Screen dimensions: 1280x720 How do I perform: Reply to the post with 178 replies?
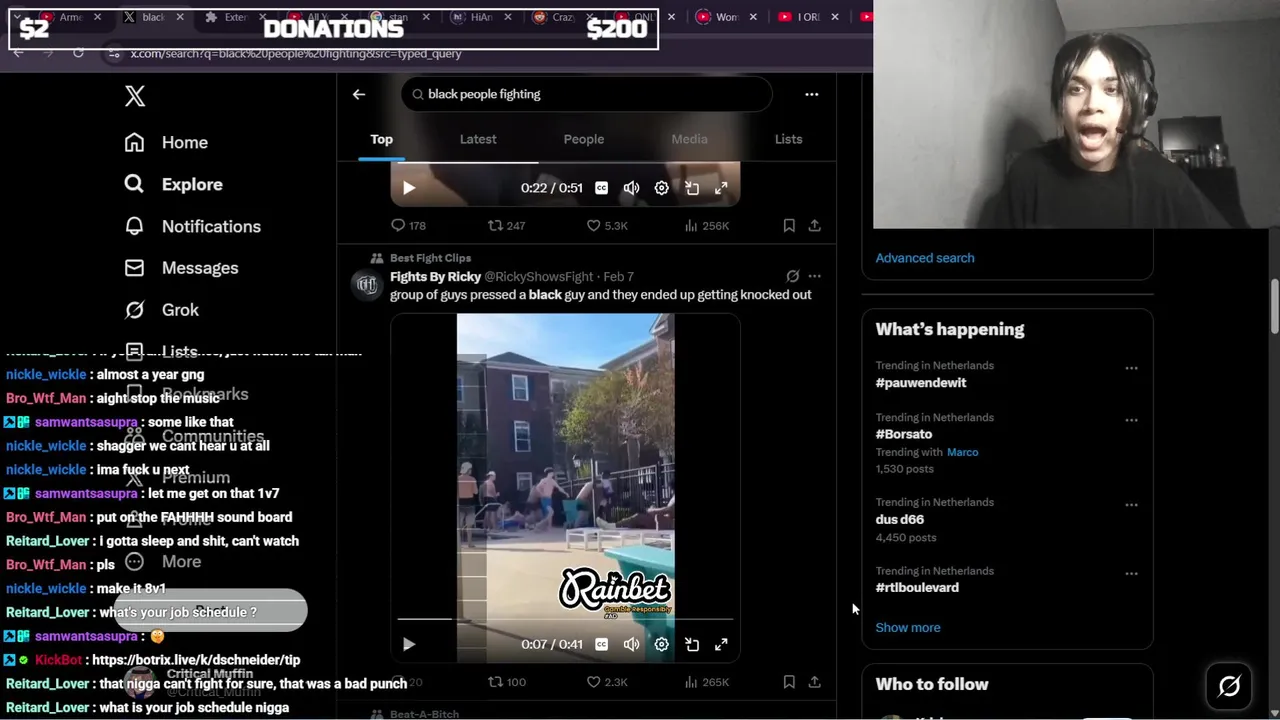pos(408,226)
